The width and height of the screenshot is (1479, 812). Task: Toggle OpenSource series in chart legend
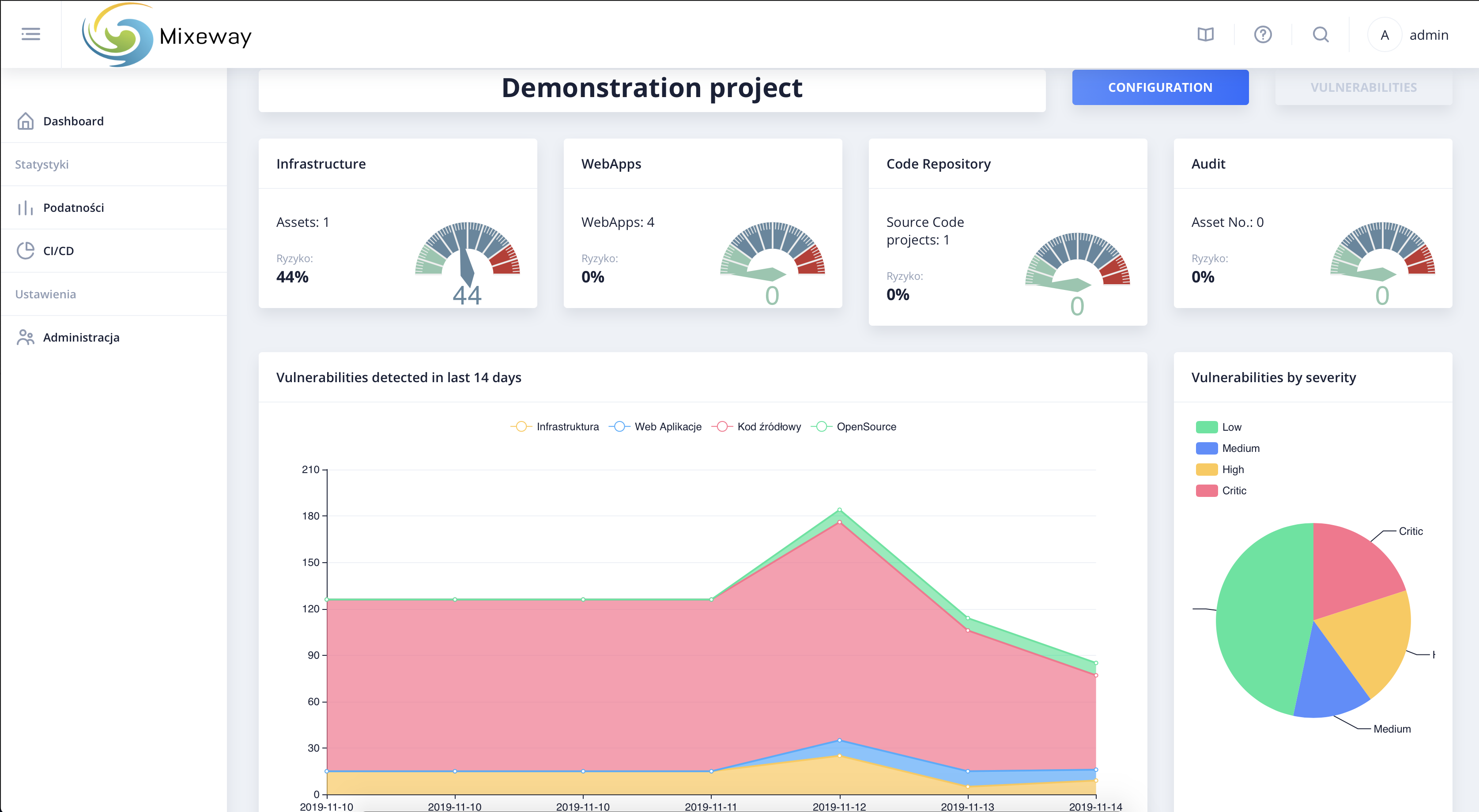point(853,426)
